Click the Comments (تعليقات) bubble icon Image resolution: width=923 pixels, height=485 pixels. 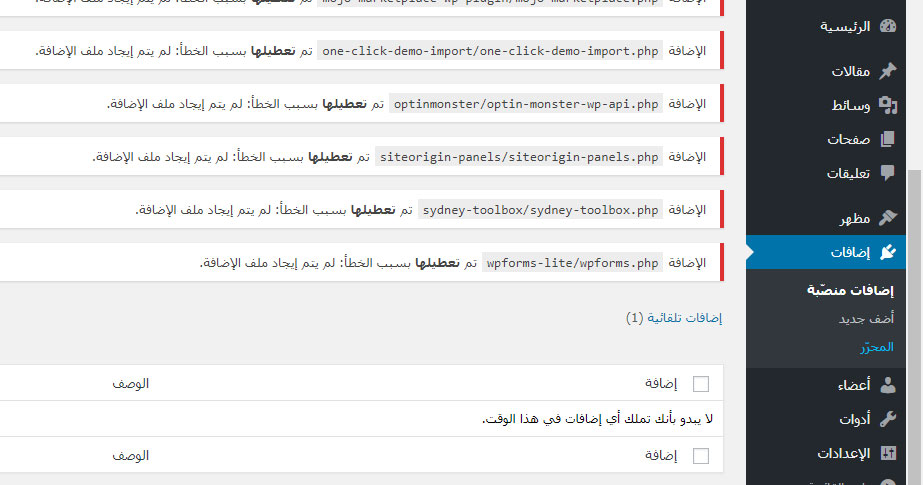pyautogui.click(x=888, y=172)
